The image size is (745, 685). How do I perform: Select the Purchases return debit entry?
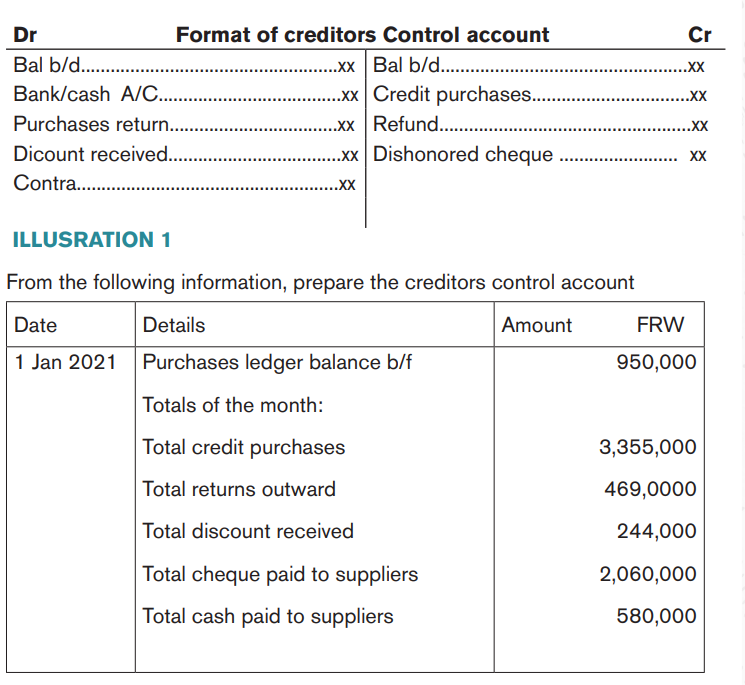(x=184, y=124)
